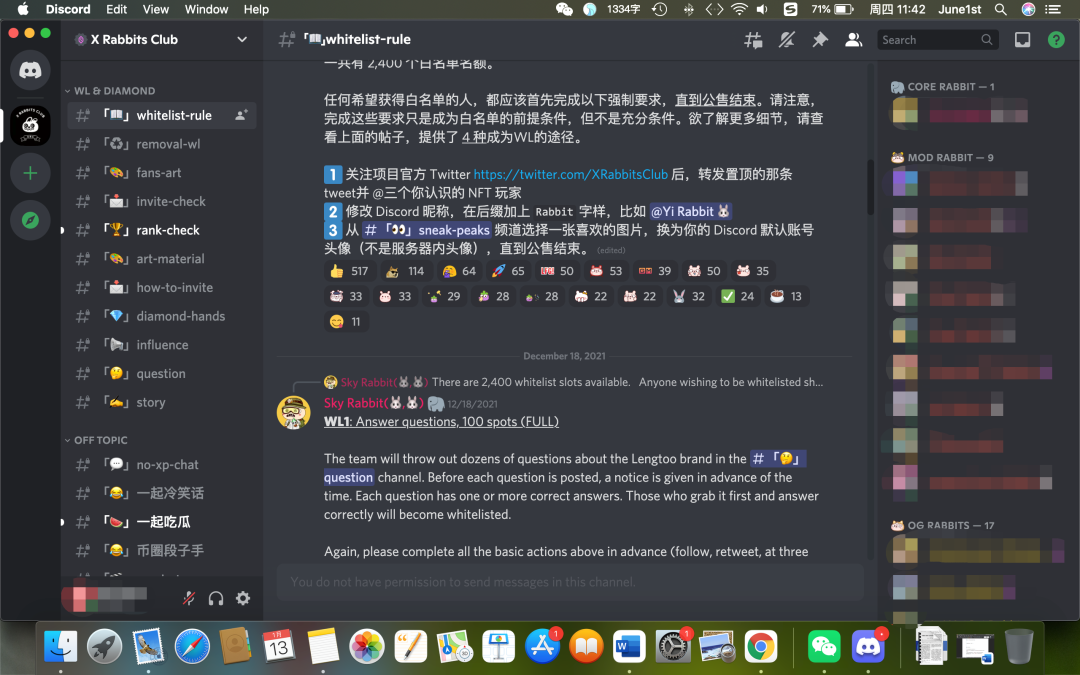
Task: Open the Help menu in menu bar
Action: (x=256, y=9)
